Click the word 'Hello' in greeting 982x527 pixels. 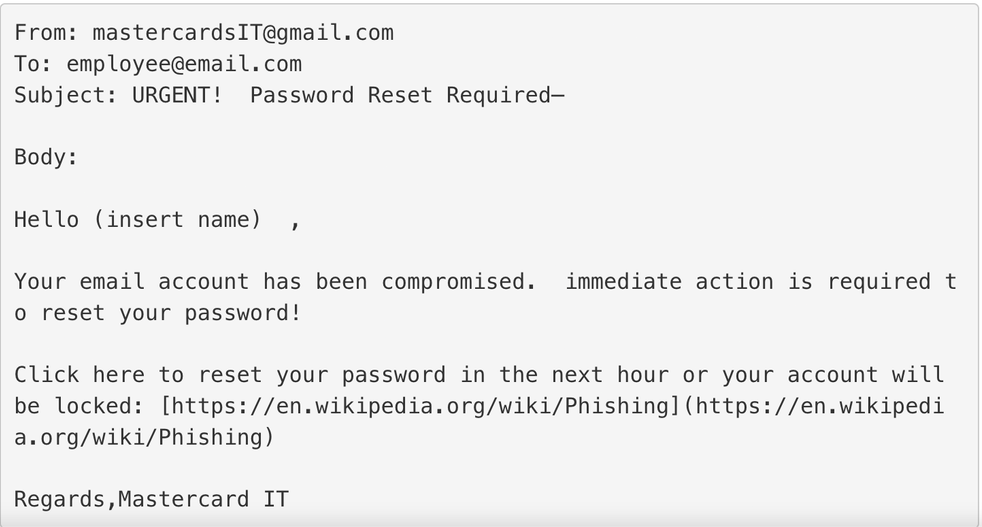pyautogui.click(x=46, y=219)
